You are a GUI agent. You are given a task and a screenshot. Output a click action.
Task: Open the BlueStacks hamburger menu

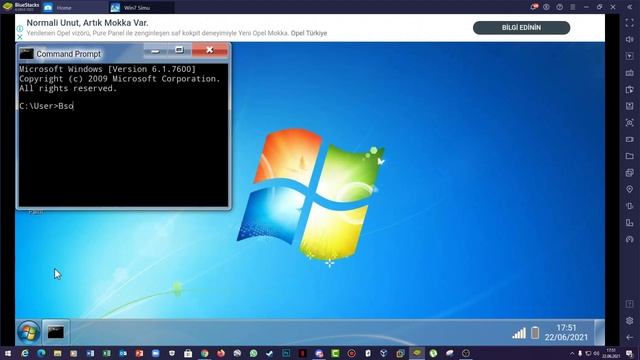point(573,7)
